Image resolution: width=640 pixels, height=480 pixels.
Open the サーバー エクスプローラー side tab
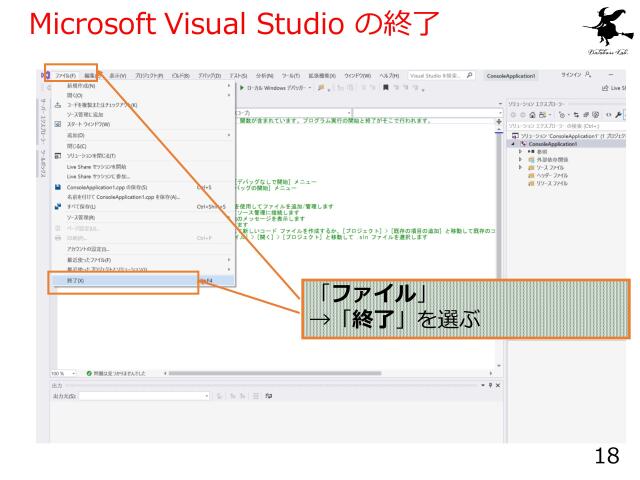(42, 122)
